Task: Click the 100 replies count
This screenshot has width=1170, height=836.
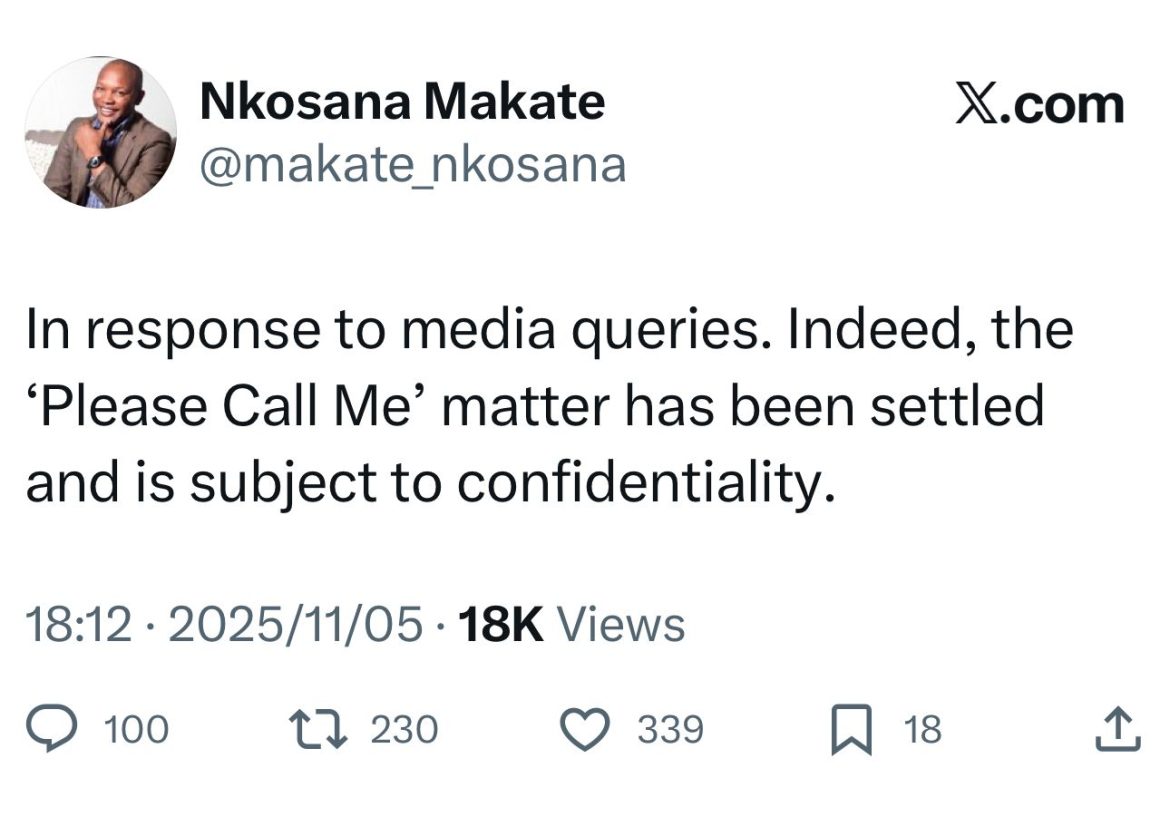Action: point(136,730)
